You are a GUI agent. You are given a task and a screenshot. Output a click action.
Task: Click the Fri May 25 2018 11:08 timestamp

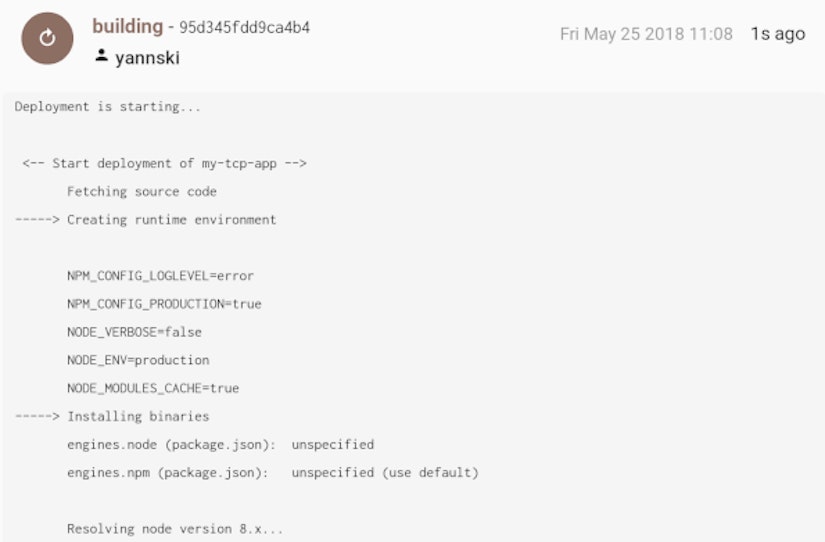coord(646,34)
